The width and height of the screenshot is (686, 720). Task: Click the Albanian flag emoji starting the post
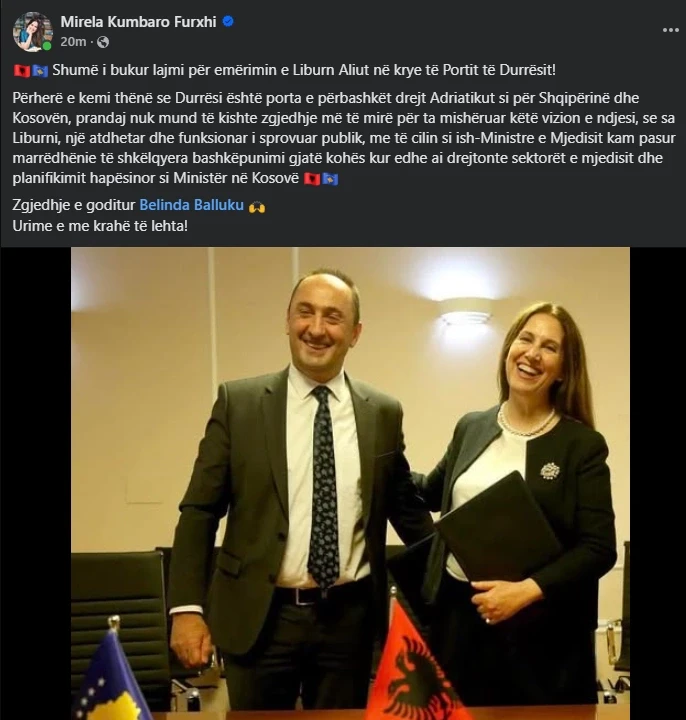tap(22, 71)
